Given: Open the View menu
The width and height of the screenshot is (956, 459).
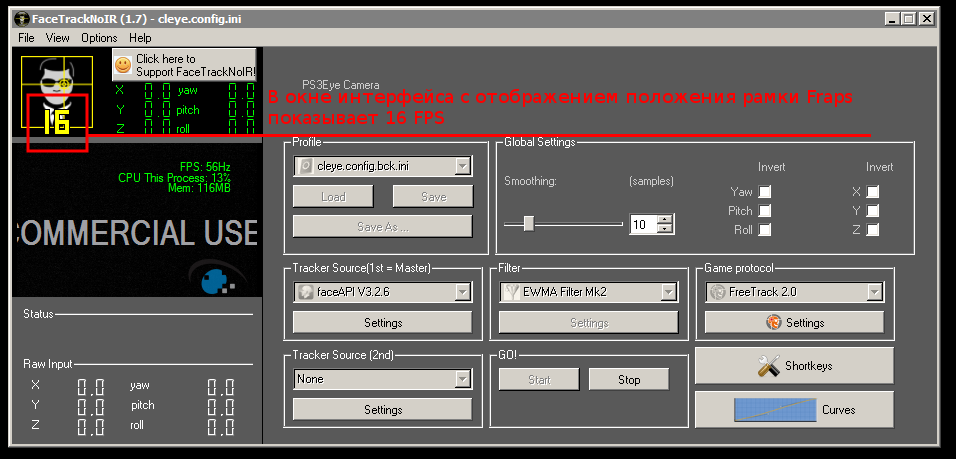Looking at the screenshot, I should tap(57, 38).
